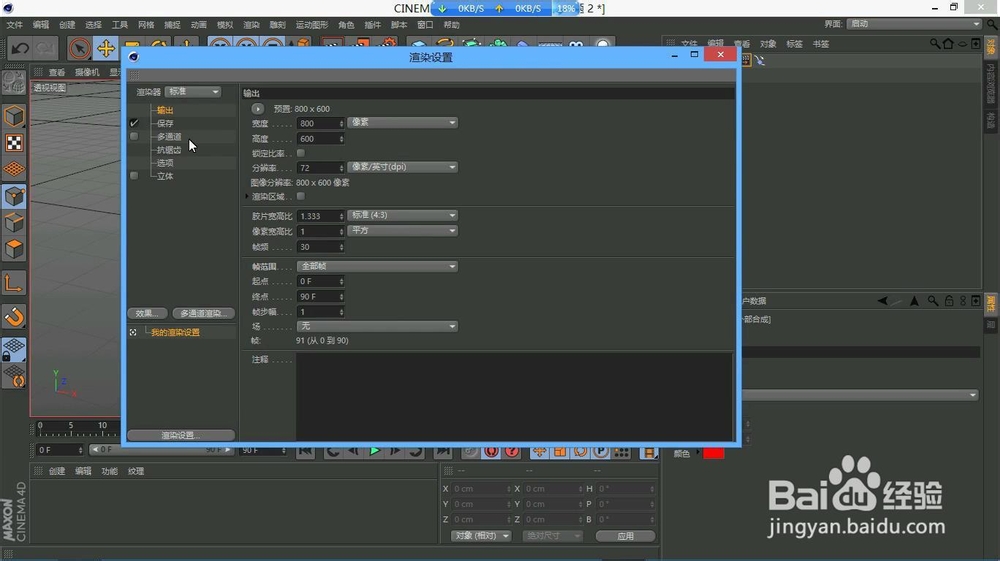Viewport: 1000px width, 561px height.
Task: Enable the 多通道 checkbox
Action: [x=134, y=136]
